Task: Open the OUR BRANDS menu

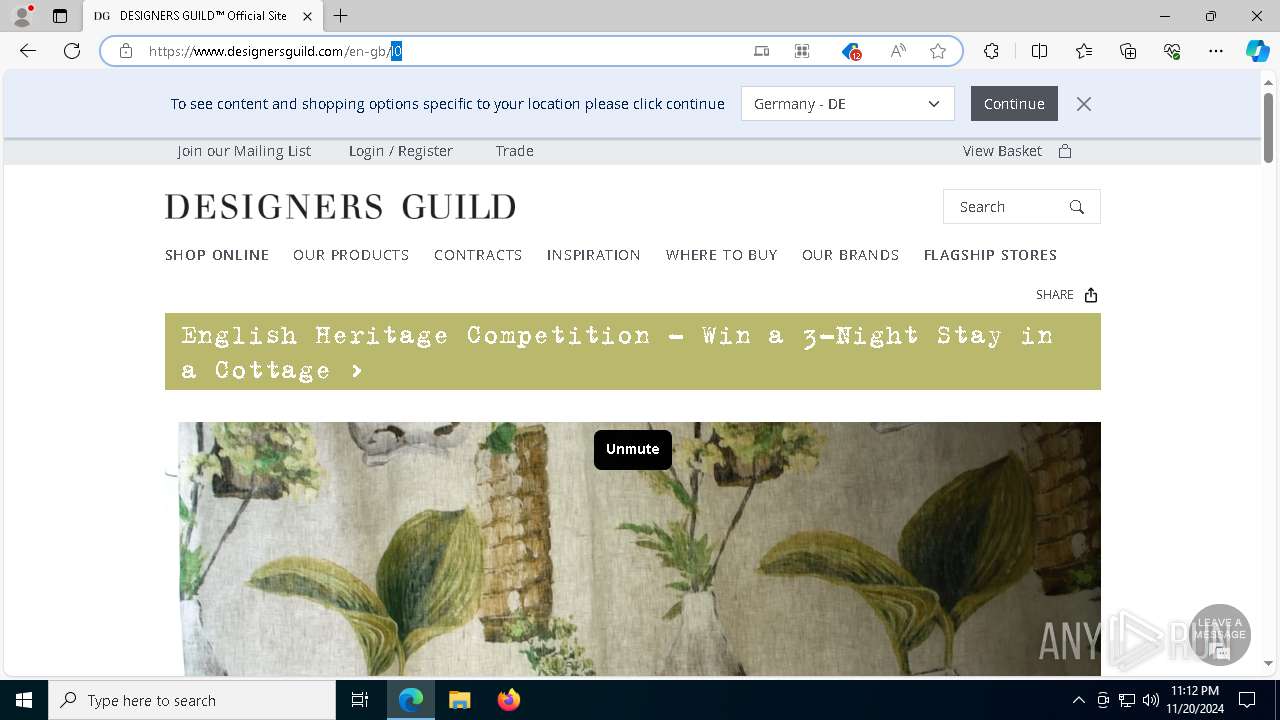Action: (850, 255)
